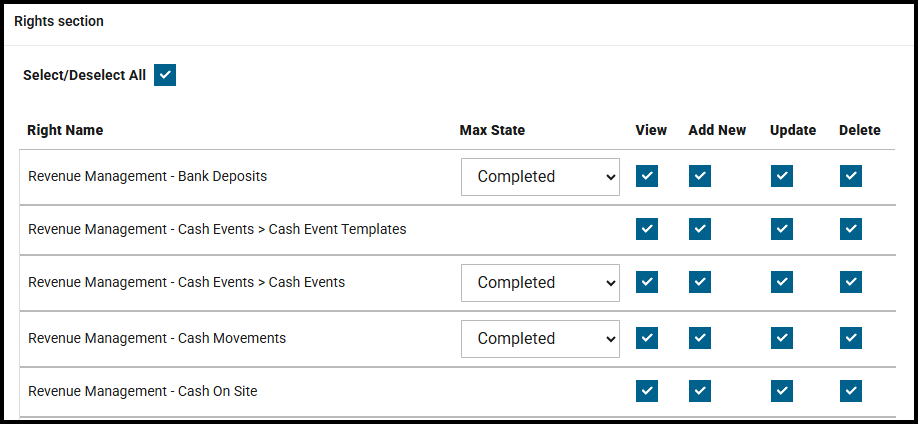Open Max State dropdown for Cash Events
The width and height of the screenshot is (918, 424).
pyautogui.click(x=540, y=283)
